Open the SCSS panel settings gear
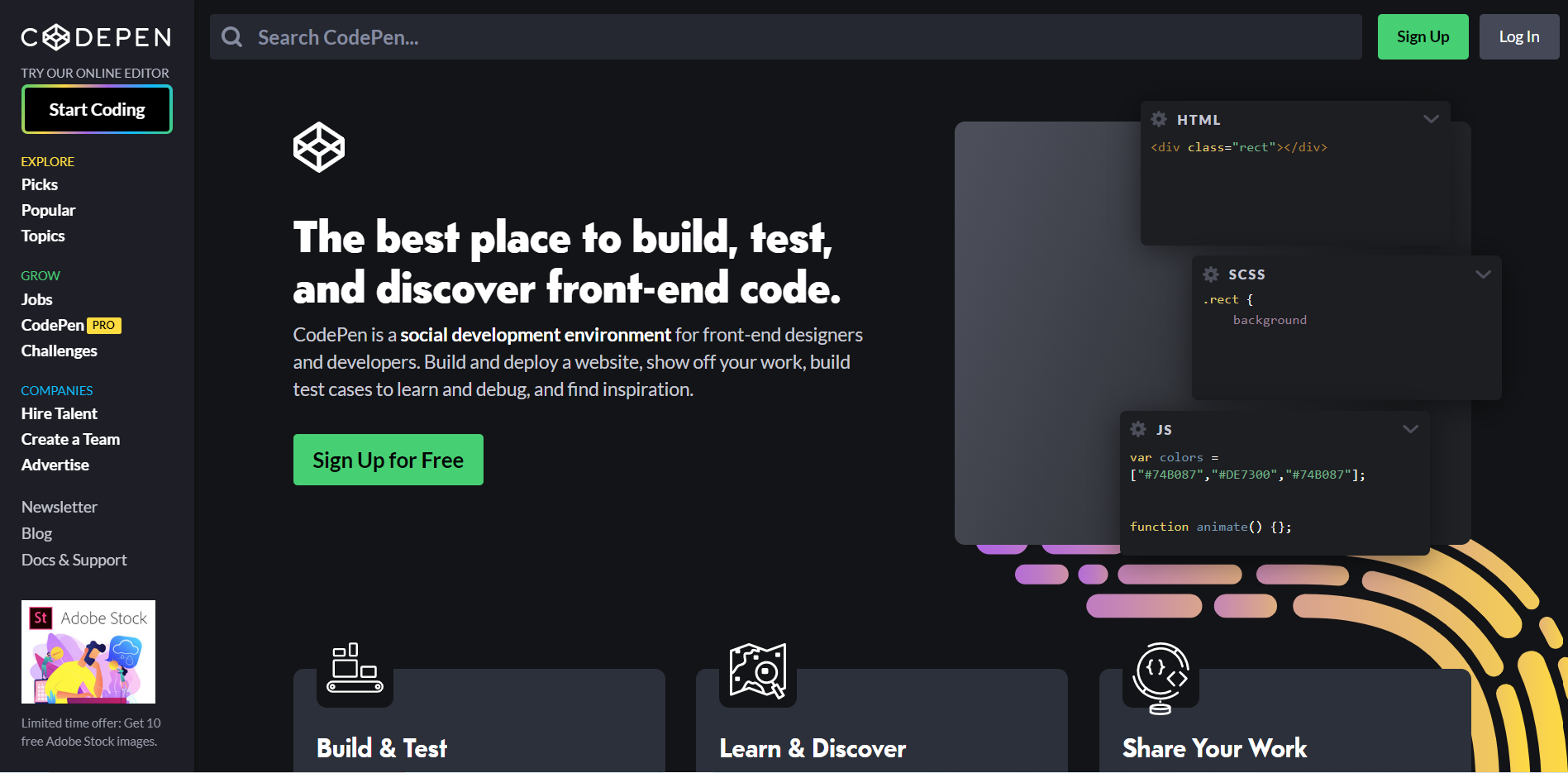Image resolution: width=1568 pixels, height=773 pixels. (x=1210, y=274)
